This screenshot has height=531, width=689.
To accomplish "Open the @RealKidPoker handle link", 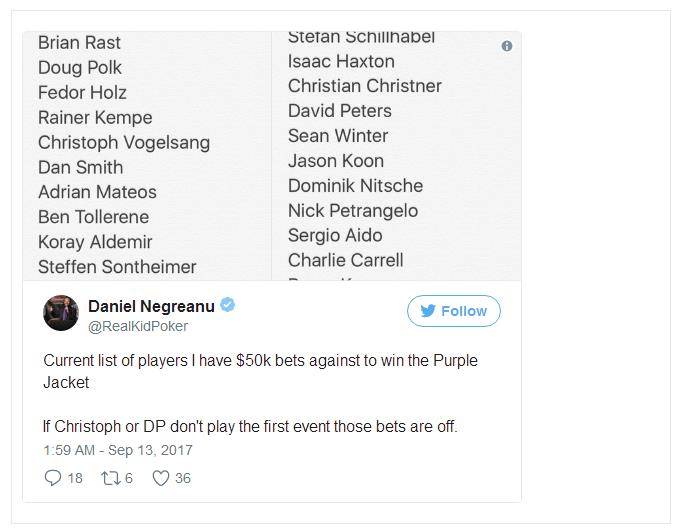I will [138, 326].
